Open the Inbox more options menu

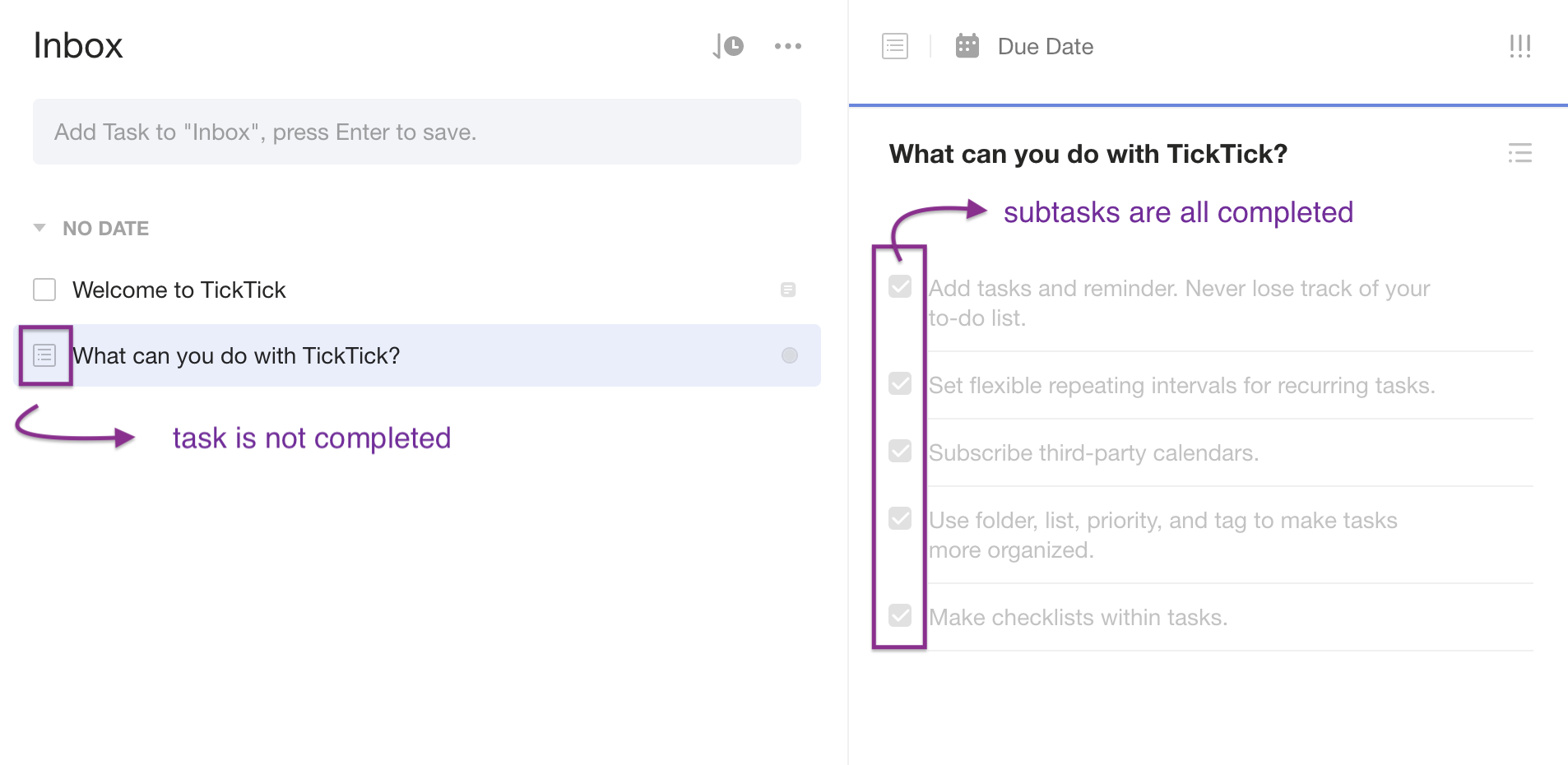click(x=788, y=46)
